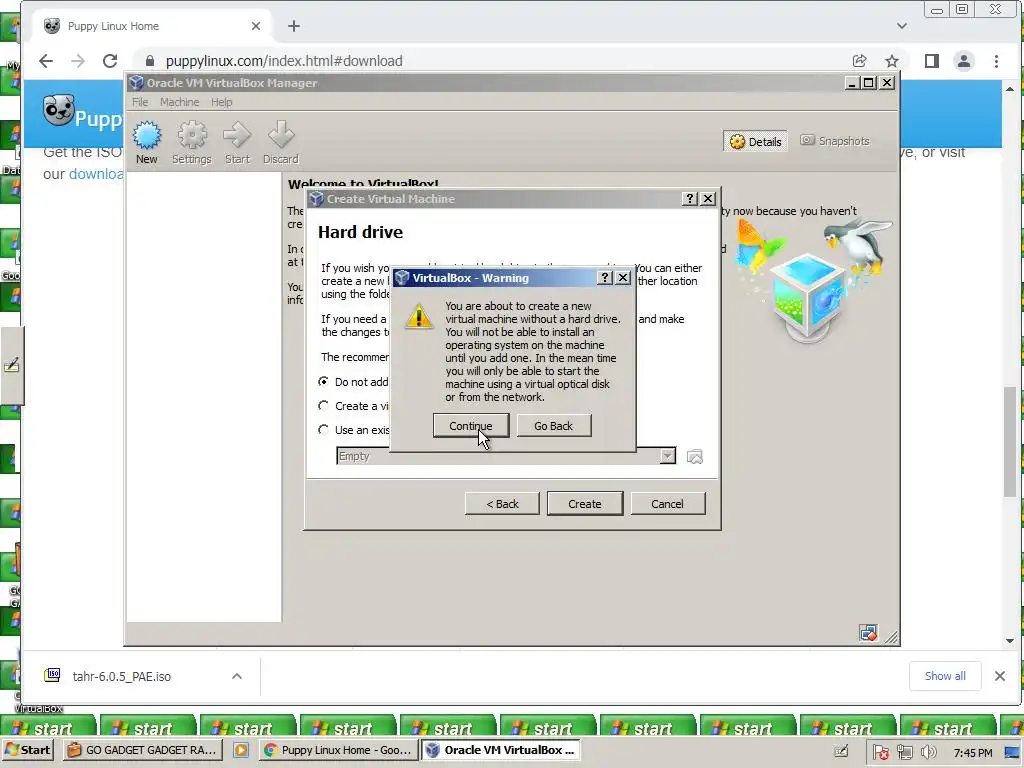1024x768 pixels.
Task: Click the pen icon in the system tray
Action: point(841,752)
